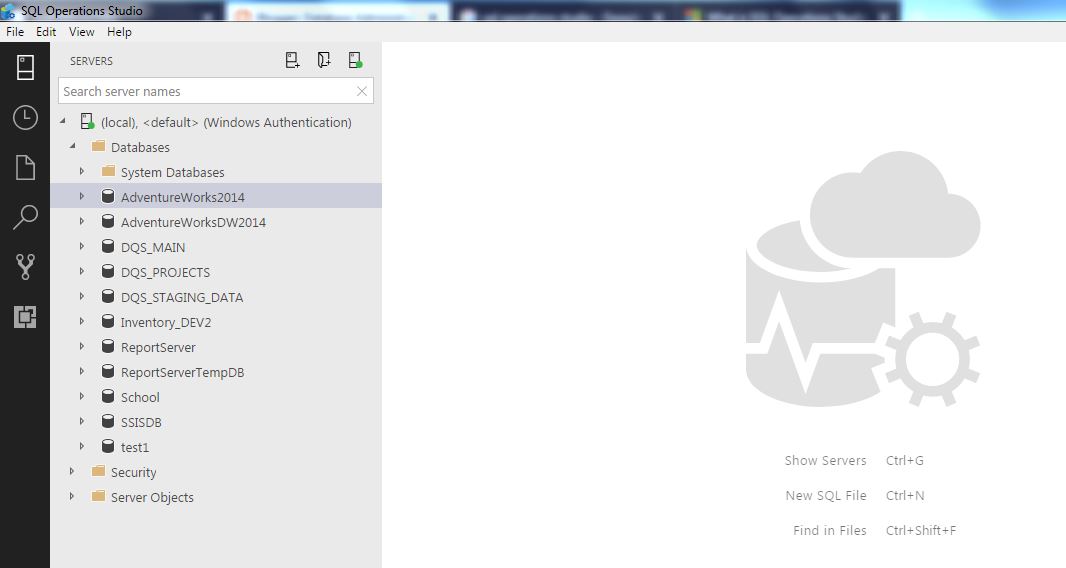The image size is (1066, 568).
Task: Open the Servers view in activity bar
Action: coord(25,67)
